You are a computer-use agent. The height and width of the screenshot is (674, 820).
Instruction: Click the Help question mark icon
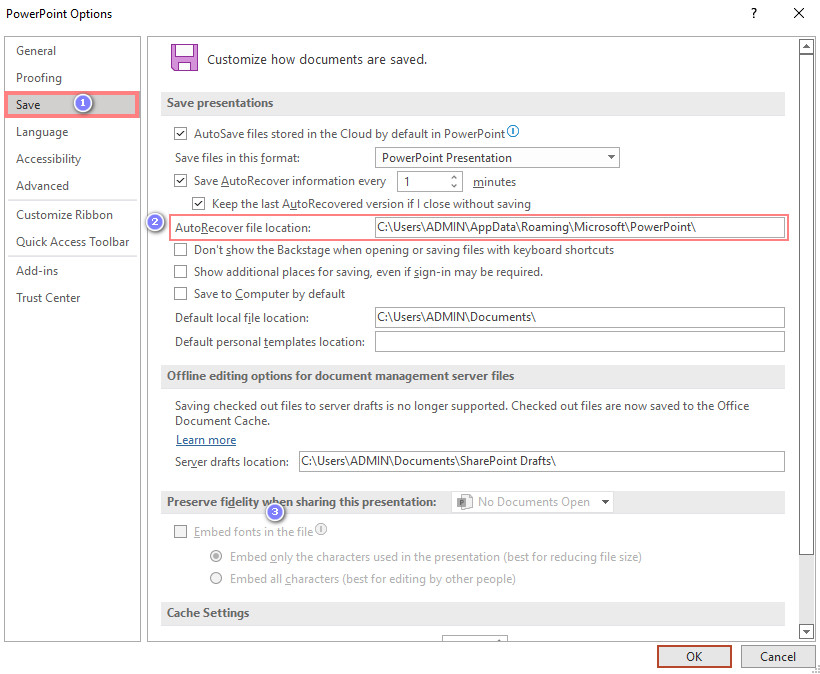tap(754, 13)
